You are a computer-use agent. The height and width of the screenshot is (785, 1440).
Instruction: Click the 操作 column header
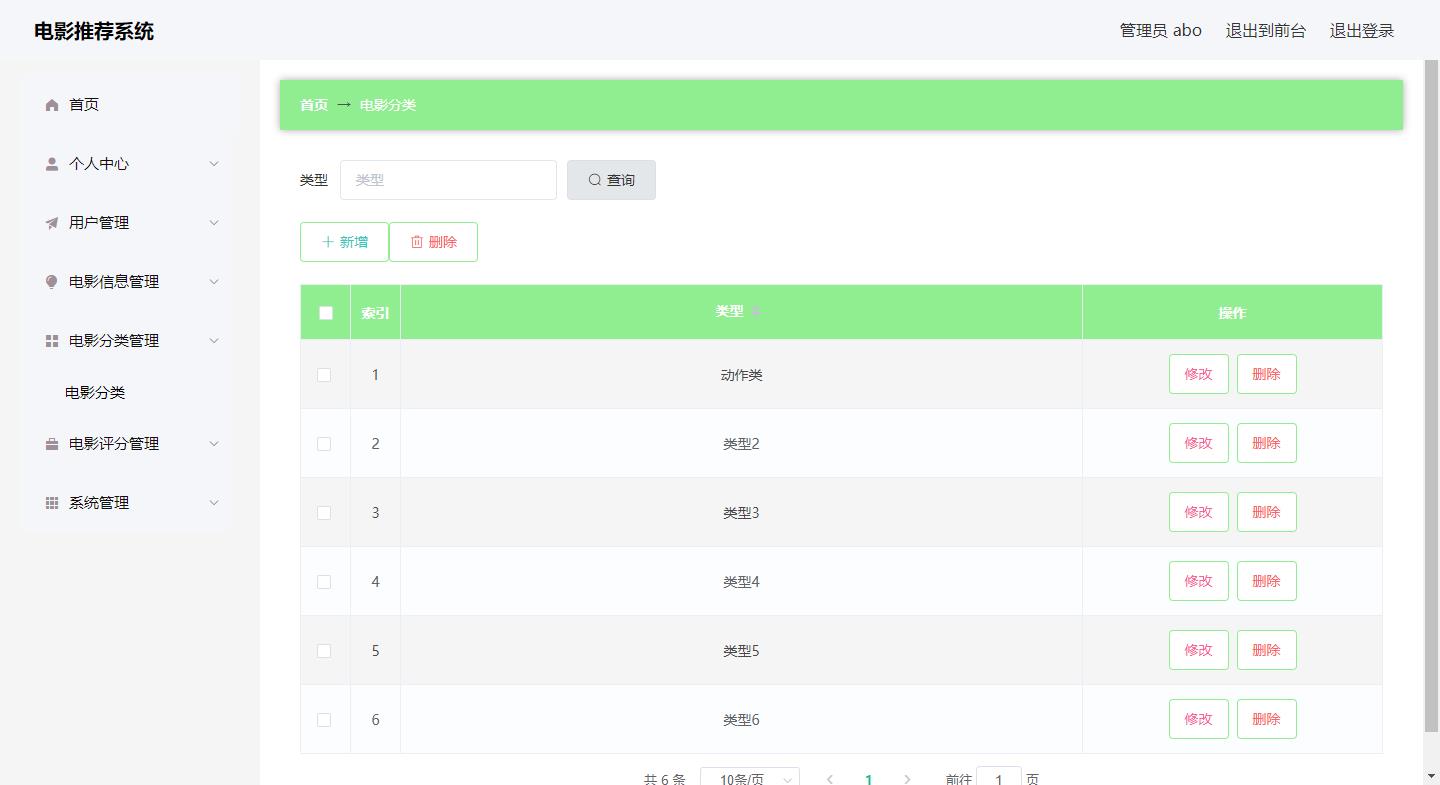click(x=1232, y=313)
